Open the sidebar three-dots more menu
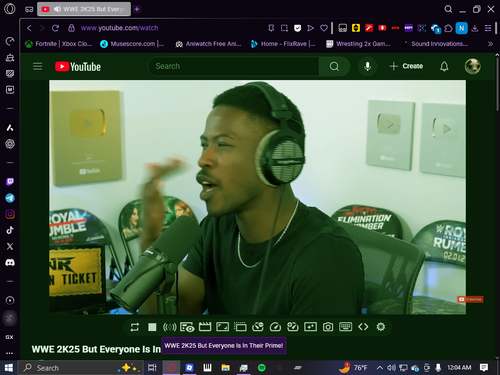 (x=10, y=353)
